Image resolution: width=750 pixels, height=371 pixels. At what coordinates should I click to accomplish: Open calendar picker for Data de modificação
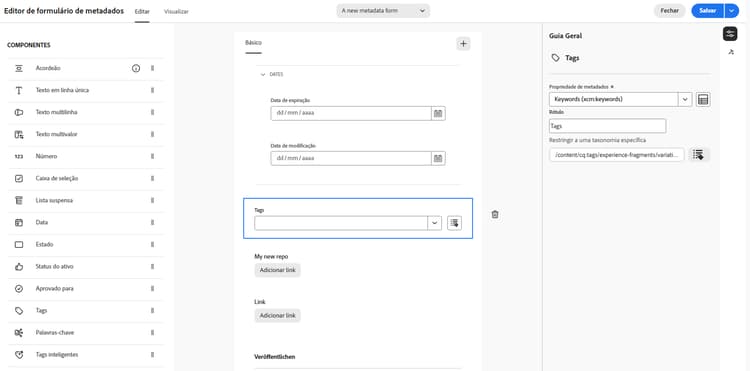click(x=438, y=158)
